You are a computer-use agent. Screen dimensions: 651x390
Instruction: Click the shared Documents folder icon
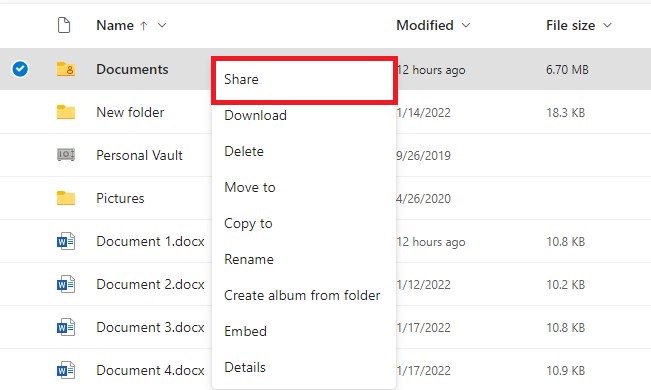[66, 69]
